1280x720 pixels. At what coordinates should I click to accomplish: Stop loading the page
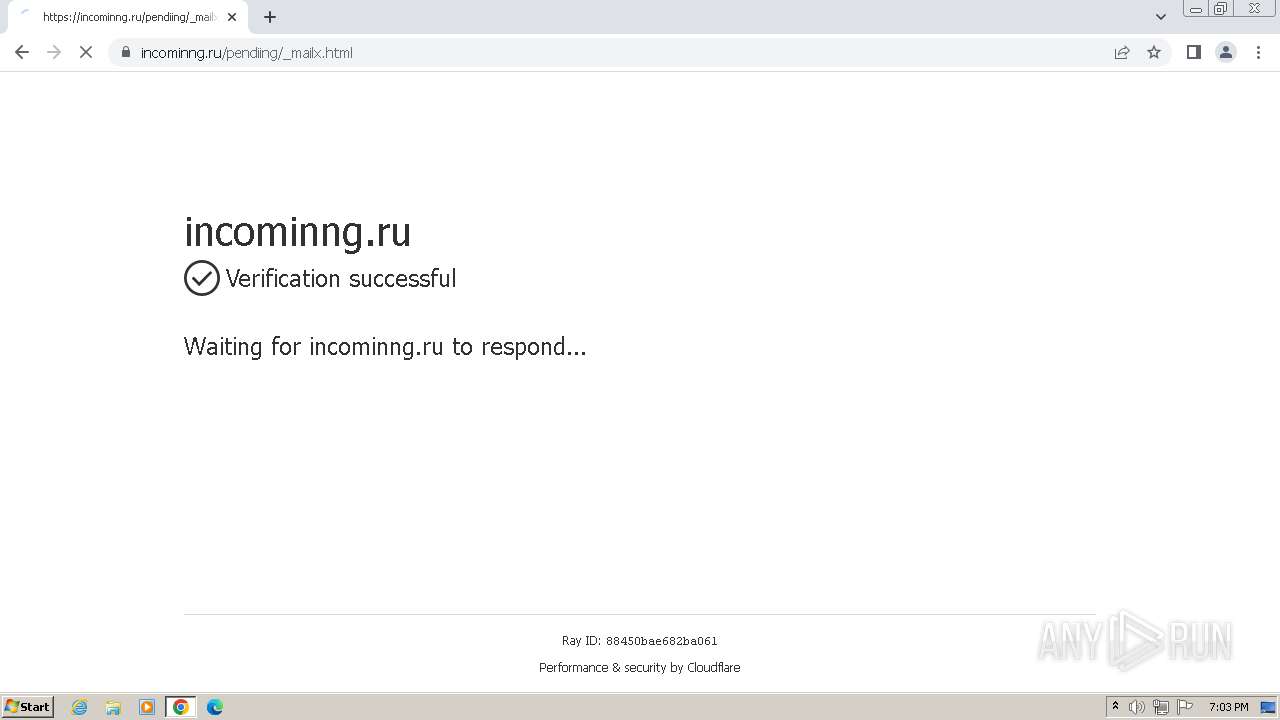pos(86,52)
